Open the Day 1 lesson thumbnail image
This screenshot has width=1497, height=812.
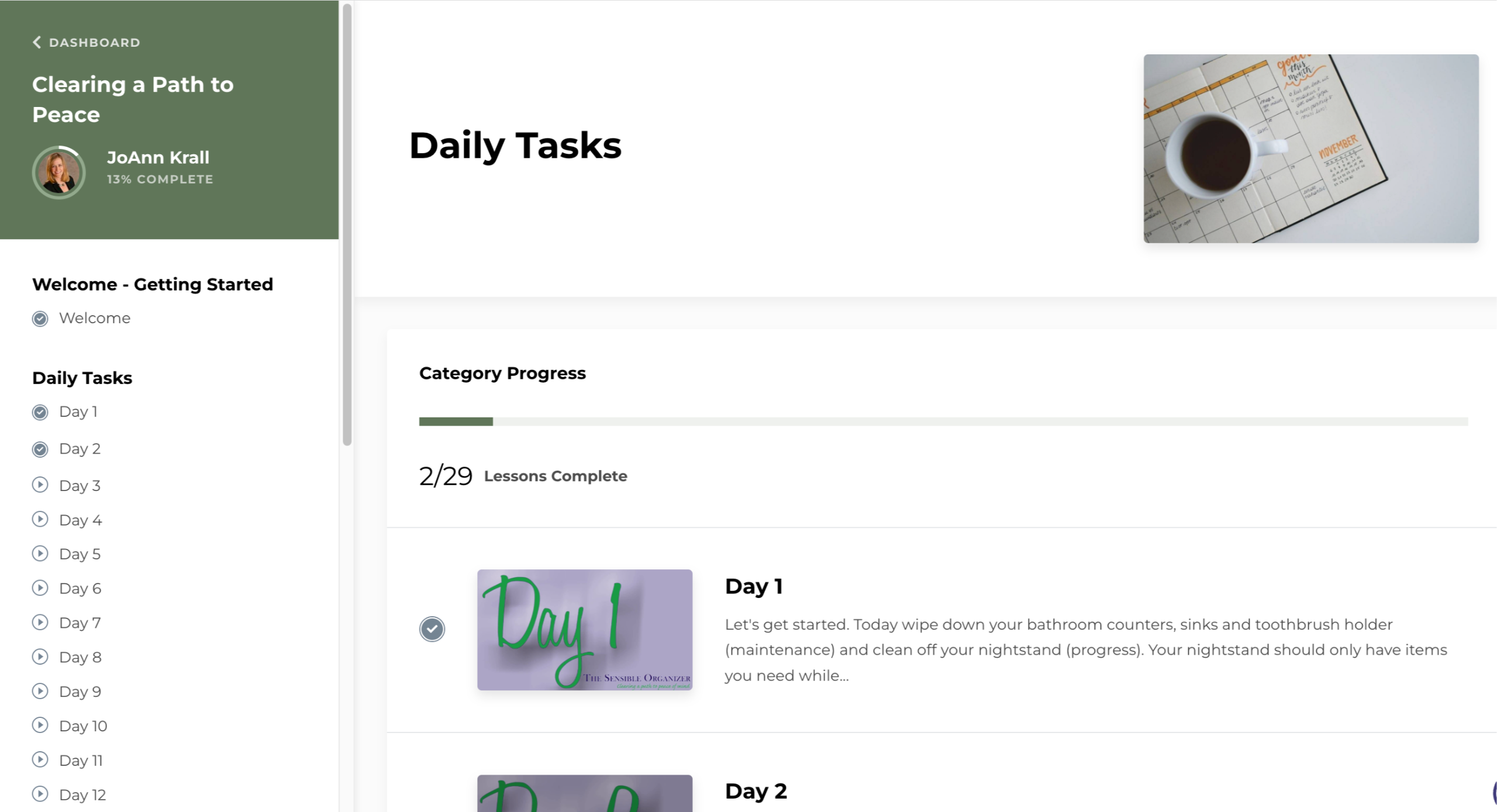[x=585, y=630]
